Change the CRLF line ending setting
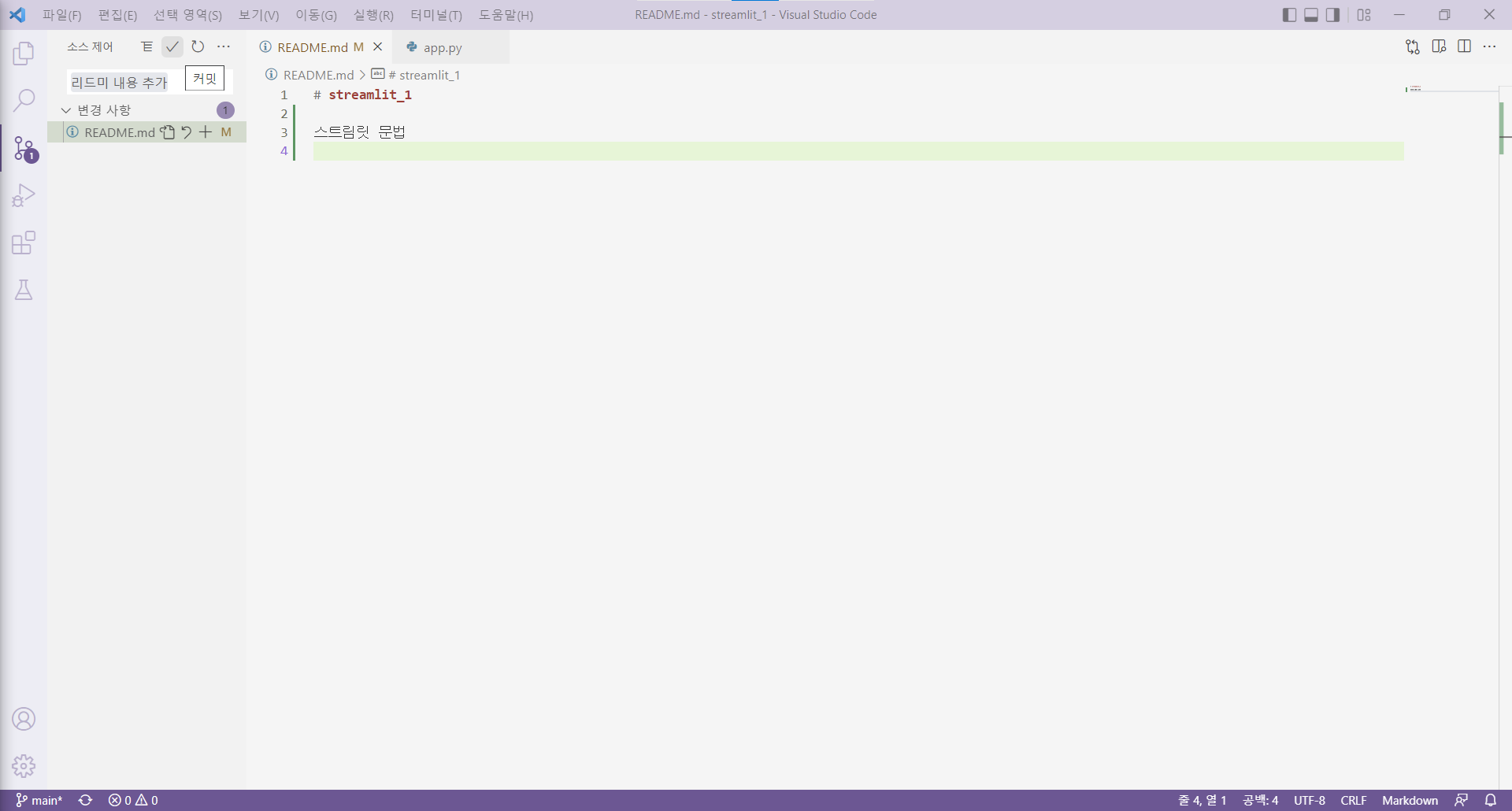This screenshot has width=1512, height=811. [x=1354, y=800]
